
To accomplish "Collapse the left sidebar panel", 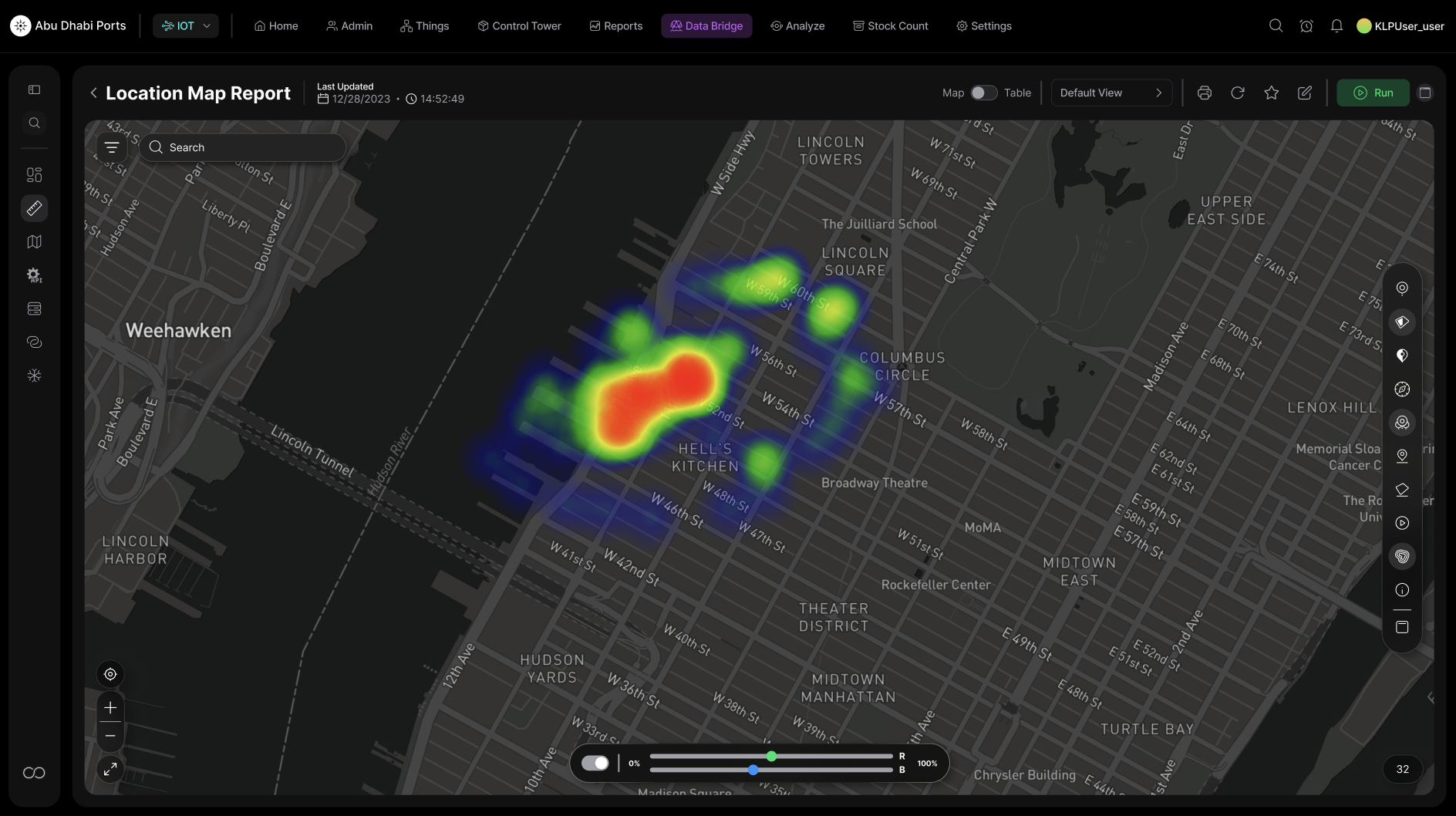I will tap(34, 89).
